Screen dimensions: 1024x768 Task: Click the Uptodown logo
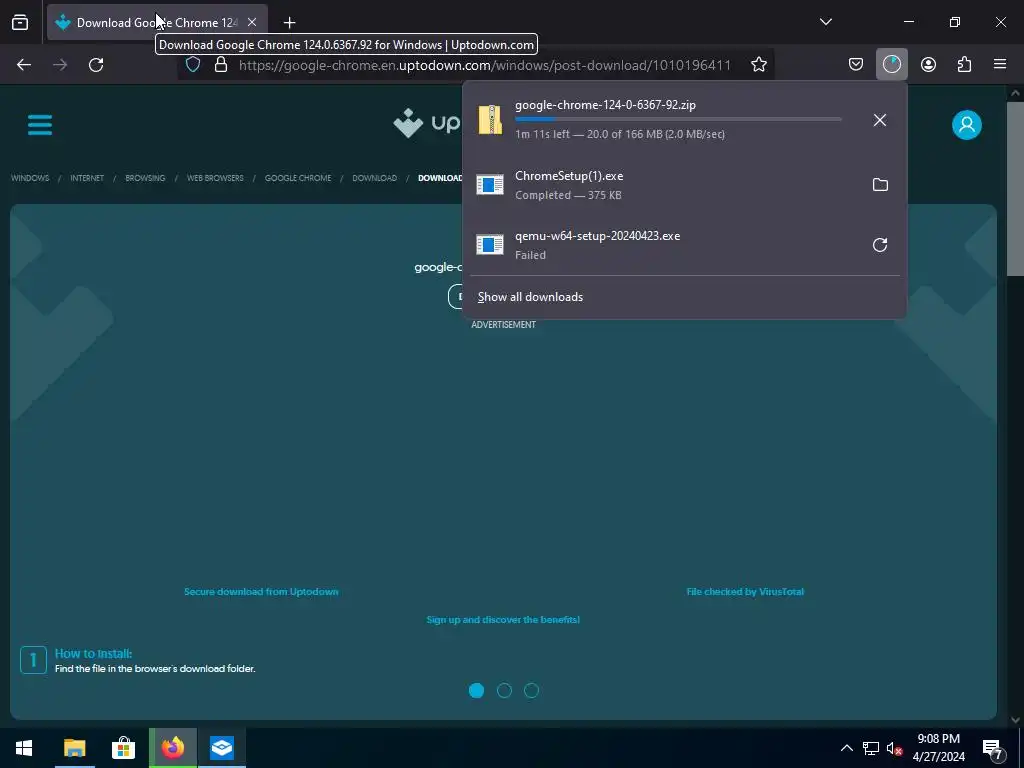coord(427,123)
